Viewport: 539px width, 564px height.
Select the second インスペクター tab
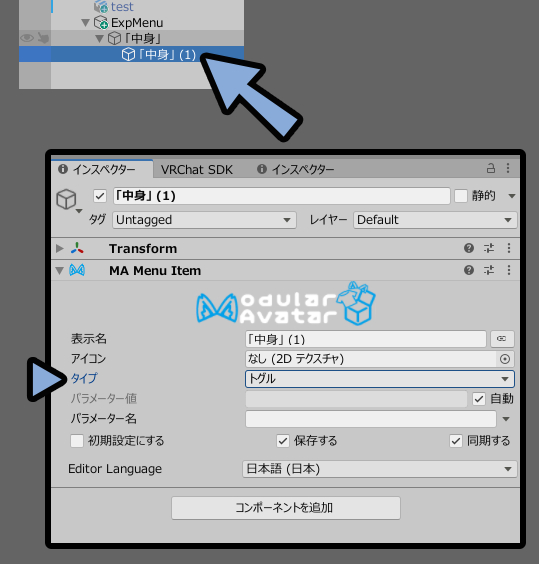pos(296,169)
